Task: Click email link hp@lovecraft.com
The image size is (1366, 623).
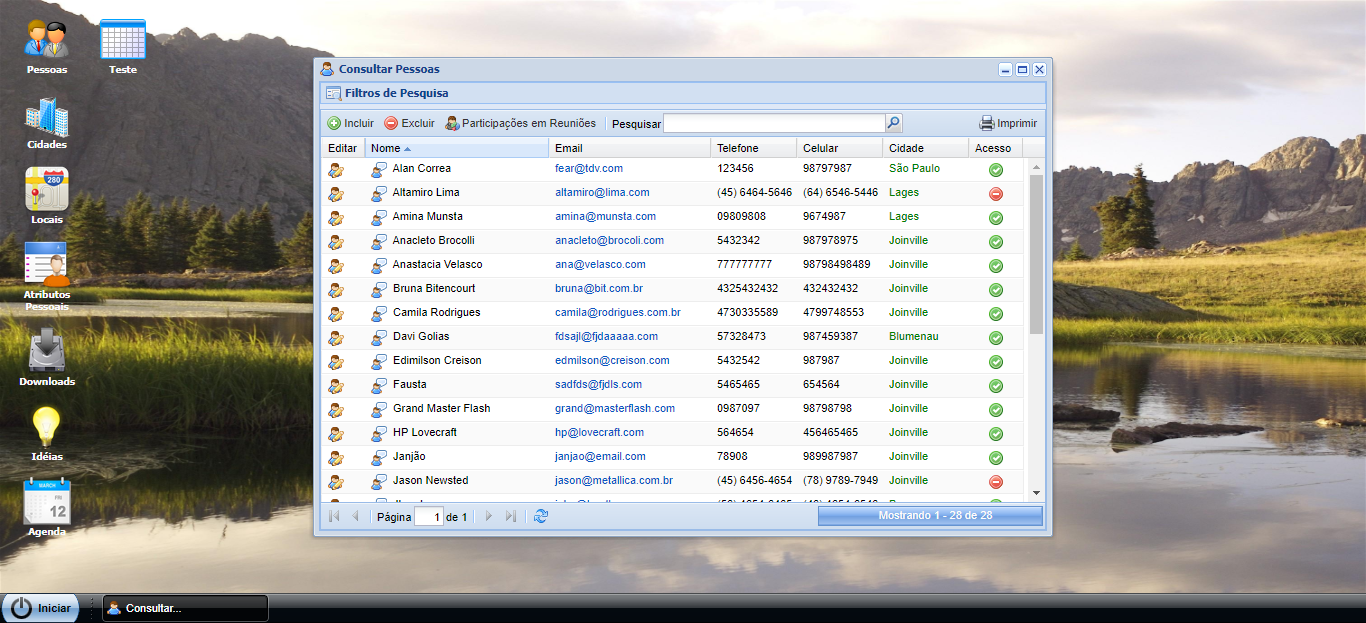Action: pyautogui.click(x=599, y=432)
